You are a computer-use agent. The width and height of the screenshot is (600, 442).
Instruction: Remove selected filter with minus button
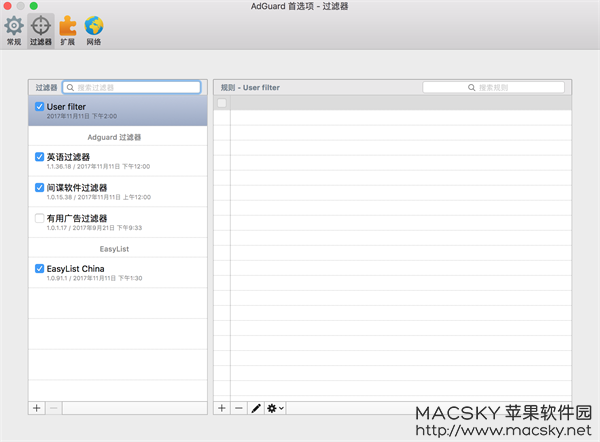[54, 408]
